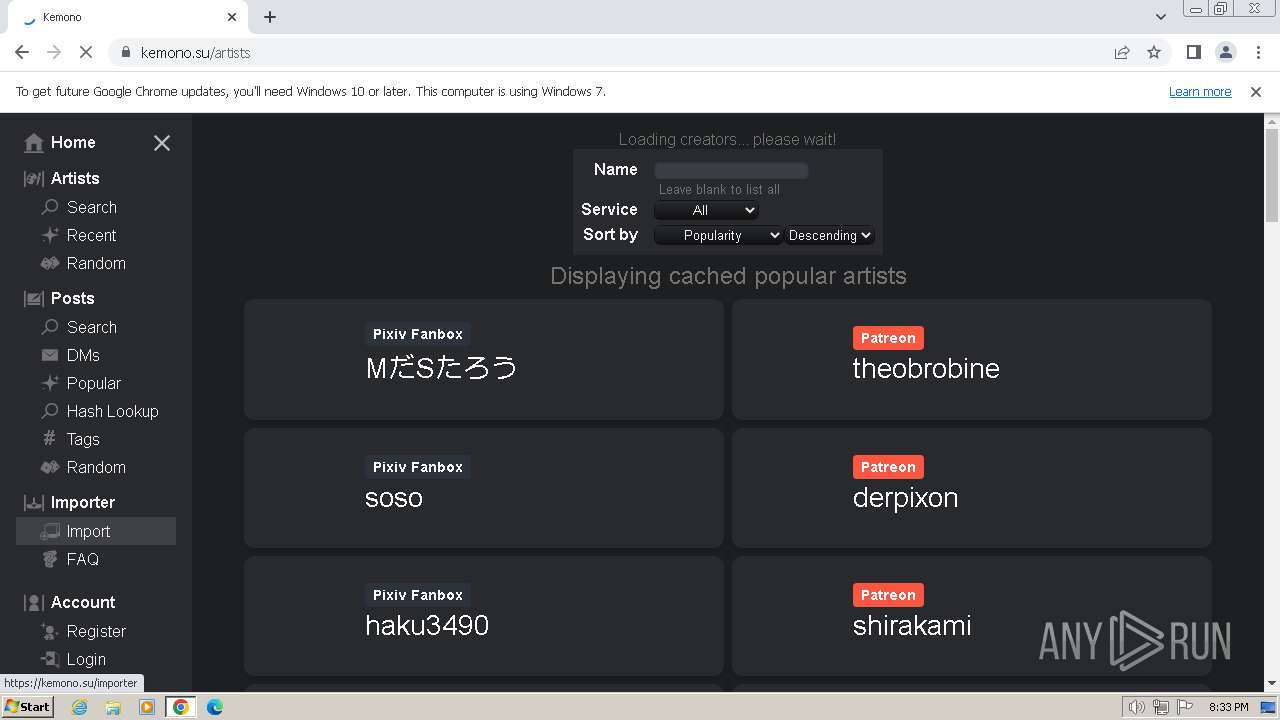Click the Account section icon
Screen dimensions: 1280x720
tap(34, 603)
